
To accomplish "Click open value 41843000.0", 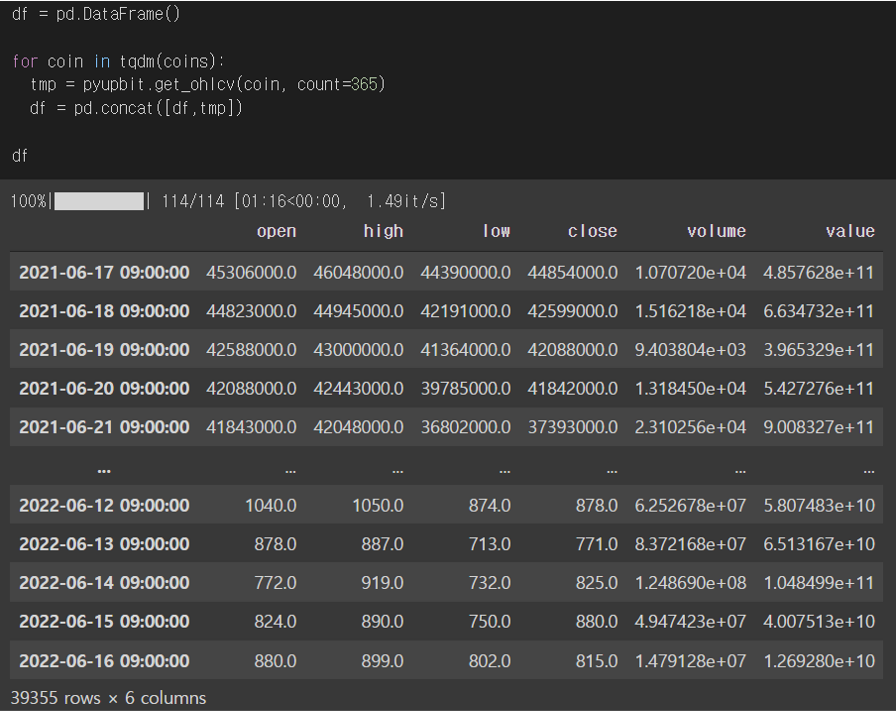I will [251, 428].
